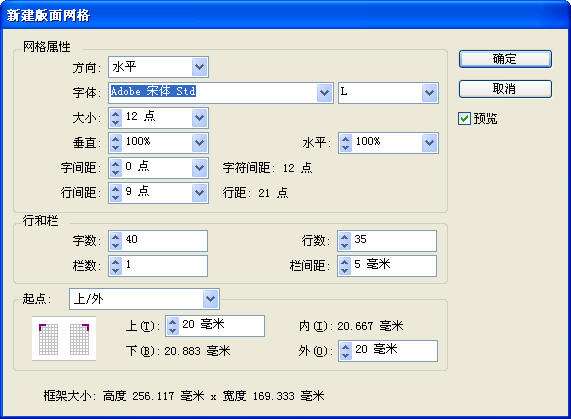Click the 大小 stepper arrows

point(116,118)
